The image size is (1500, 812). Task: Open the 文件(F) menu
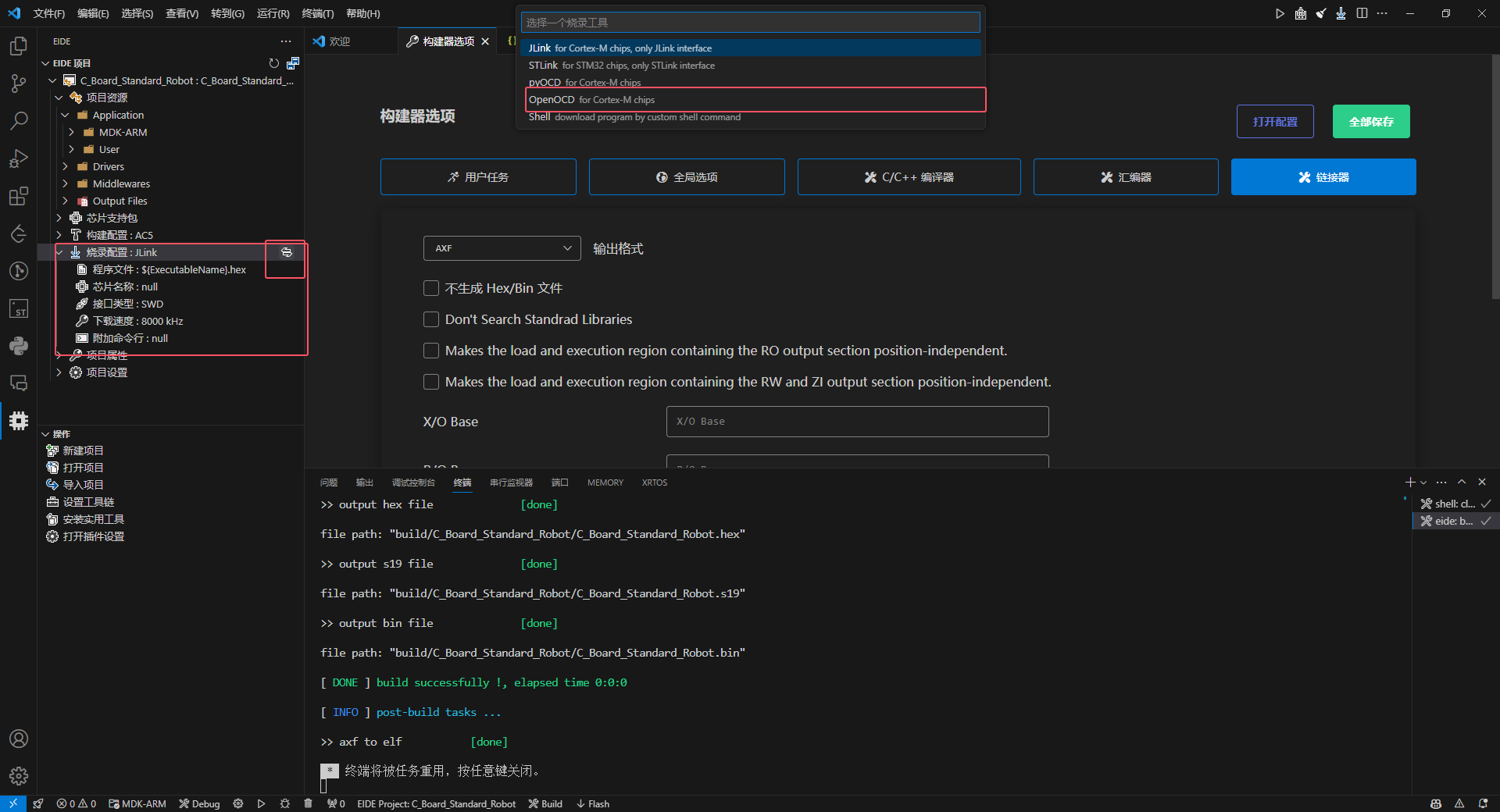49,13
